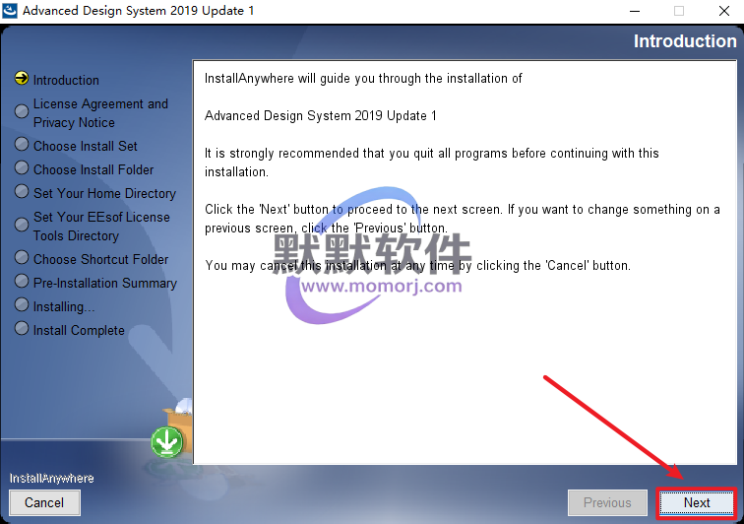Select the Introduction step label
The height and width of the screenshot is (524, 744).
pos(66,80)
